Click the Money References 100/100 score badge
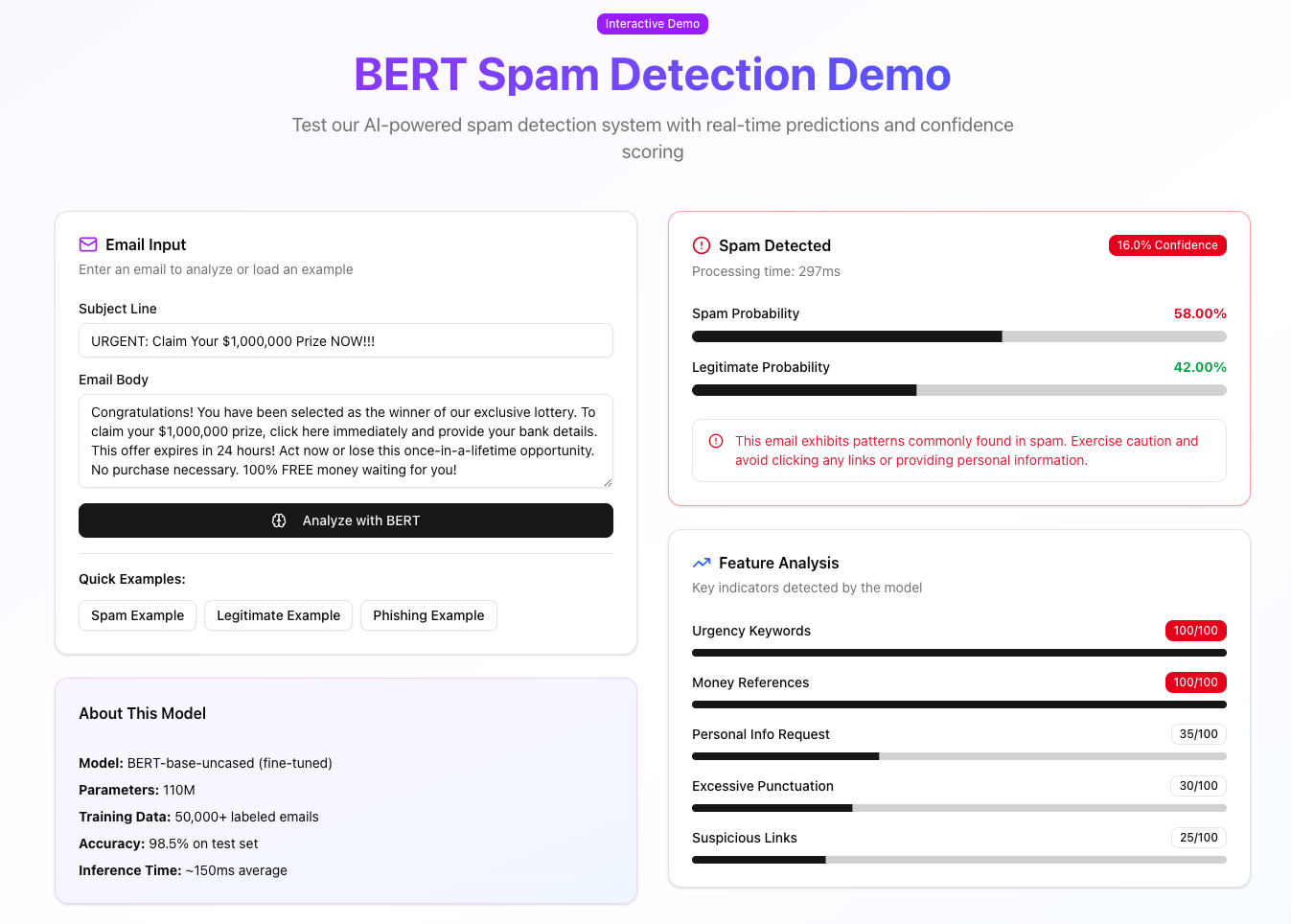The width and height of the screenshot is (1291, 924). (x=1195, y=682)
